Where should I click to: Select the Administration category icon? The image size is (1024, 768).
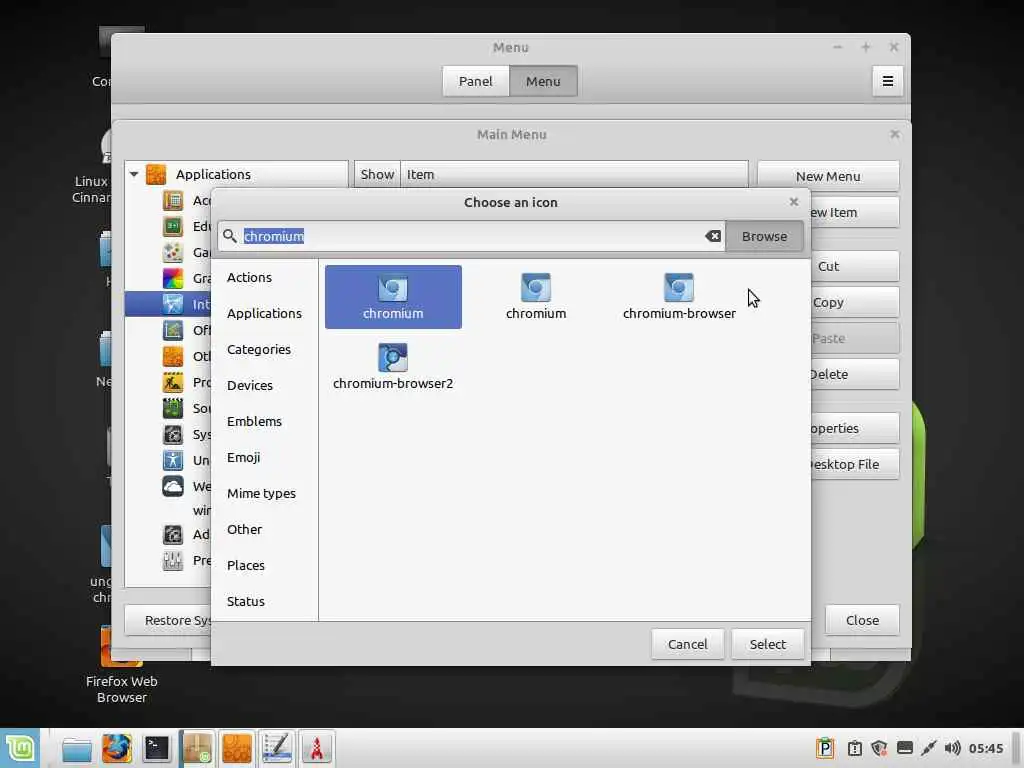coord(173,535)
